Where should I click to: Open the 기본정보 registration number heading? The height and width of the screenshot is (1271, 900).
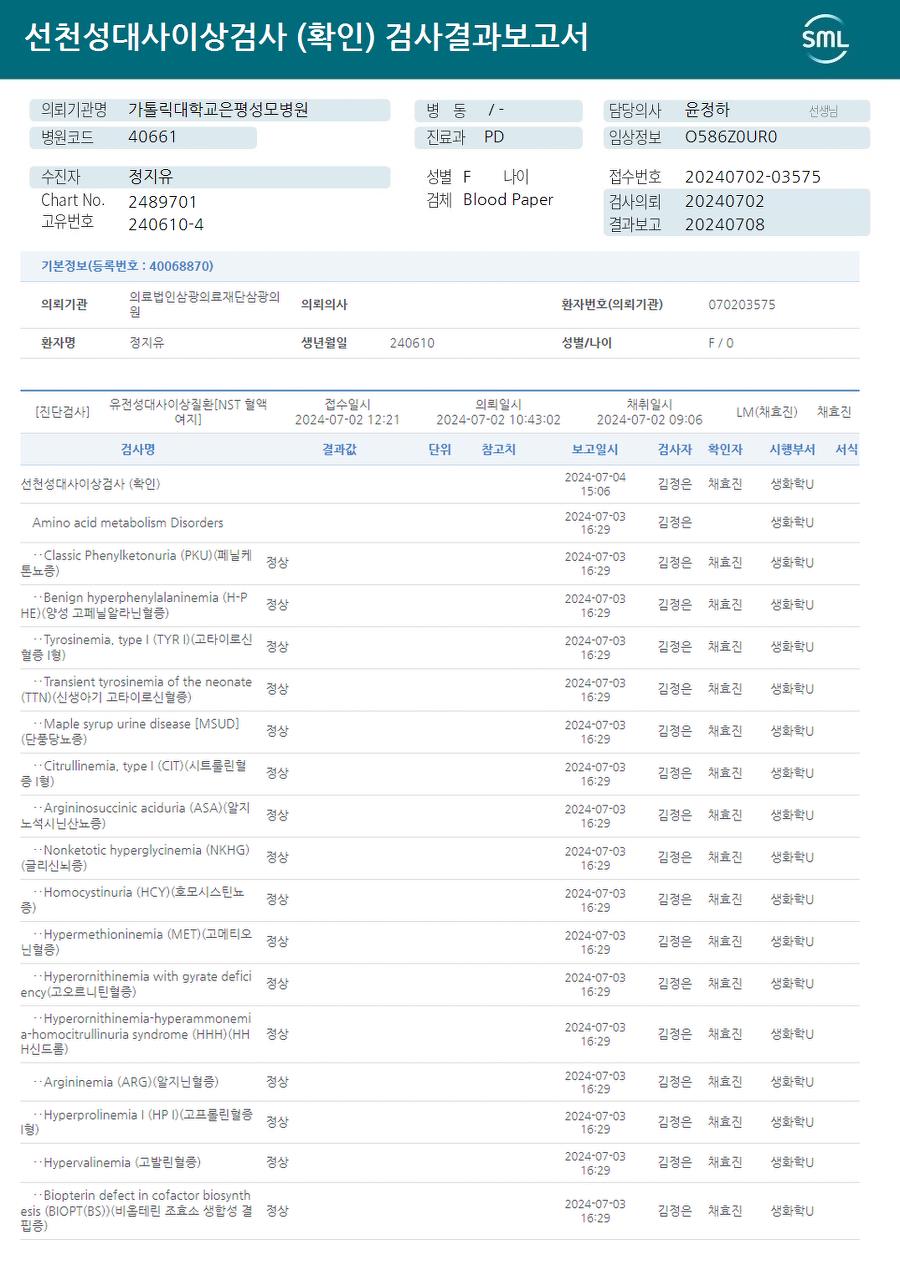point(127,266)
